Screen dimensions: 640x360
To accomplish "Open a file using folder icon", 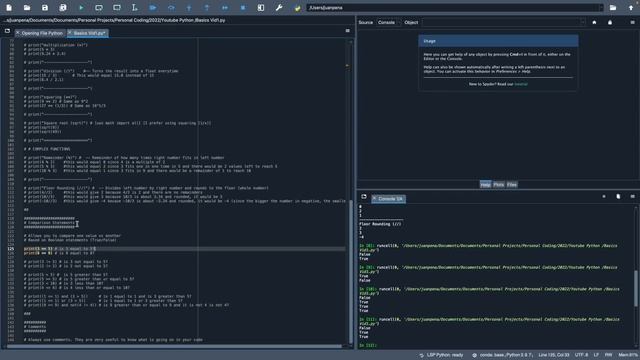I will click(27, 7).
